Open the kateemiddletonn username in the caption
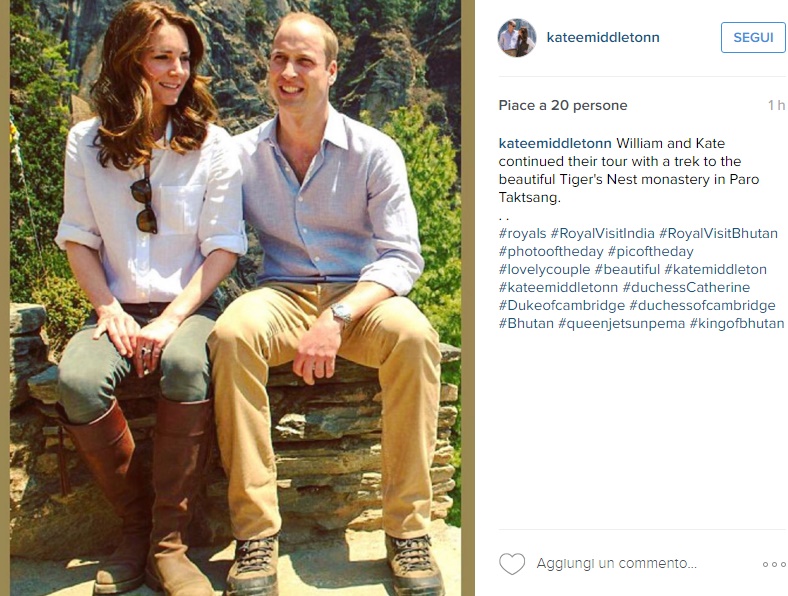This screenshot has height=596, width=788. (555, 143)
